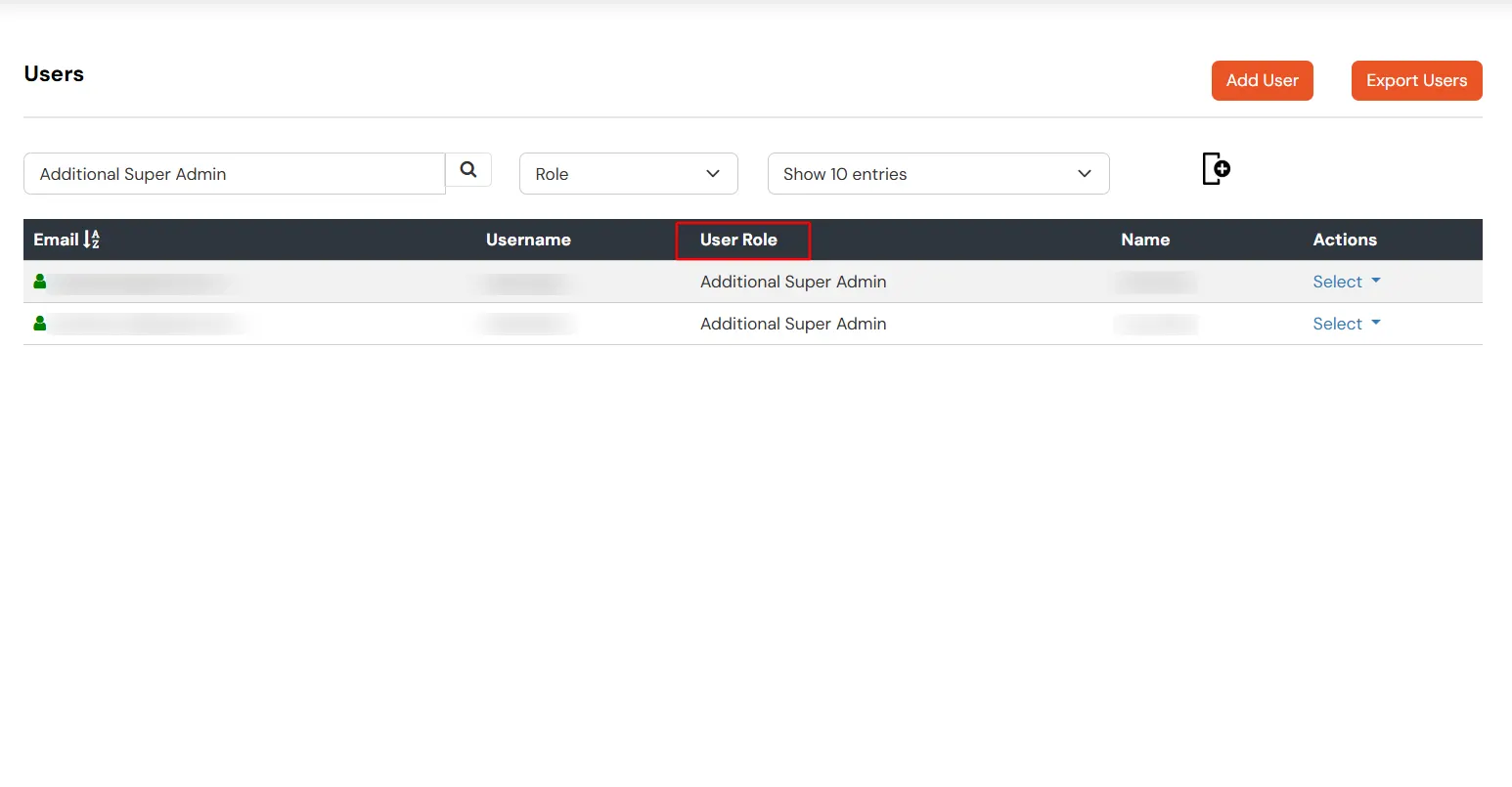1512x787 pixels.
Task: Click the Users page heading
Action: point(54,74)
